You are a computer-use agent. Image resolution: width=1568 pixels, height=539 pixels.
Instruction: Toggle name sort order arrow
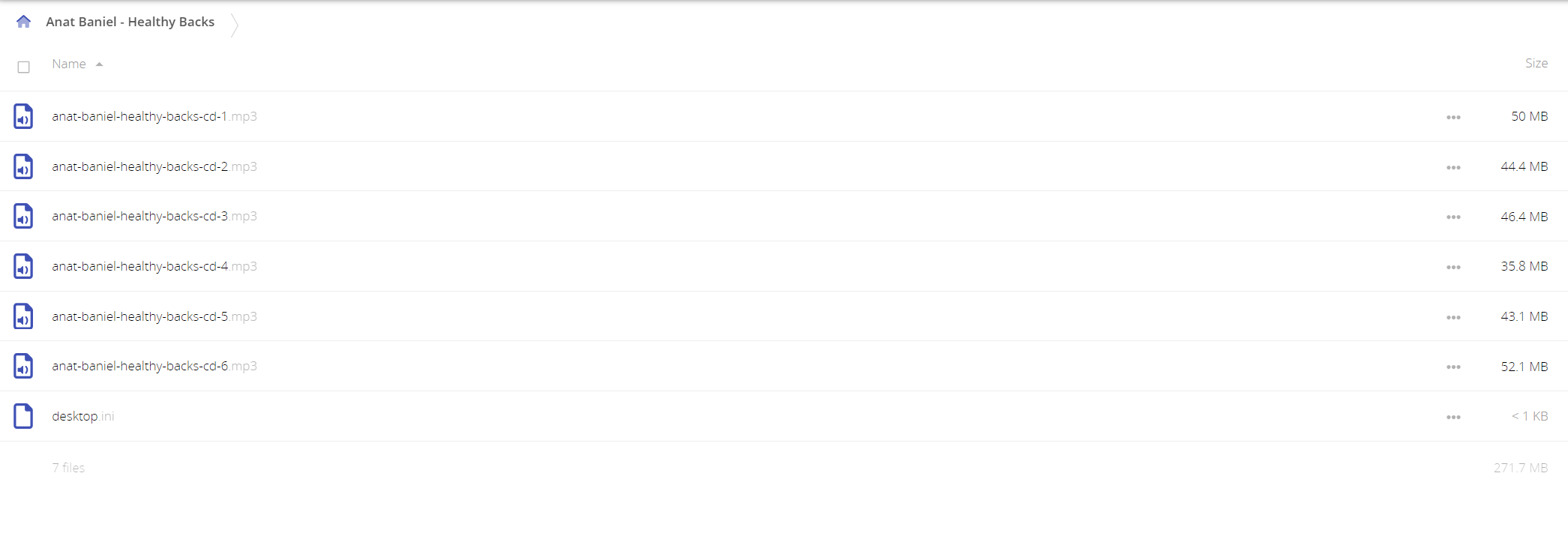[x=99, y=64]
